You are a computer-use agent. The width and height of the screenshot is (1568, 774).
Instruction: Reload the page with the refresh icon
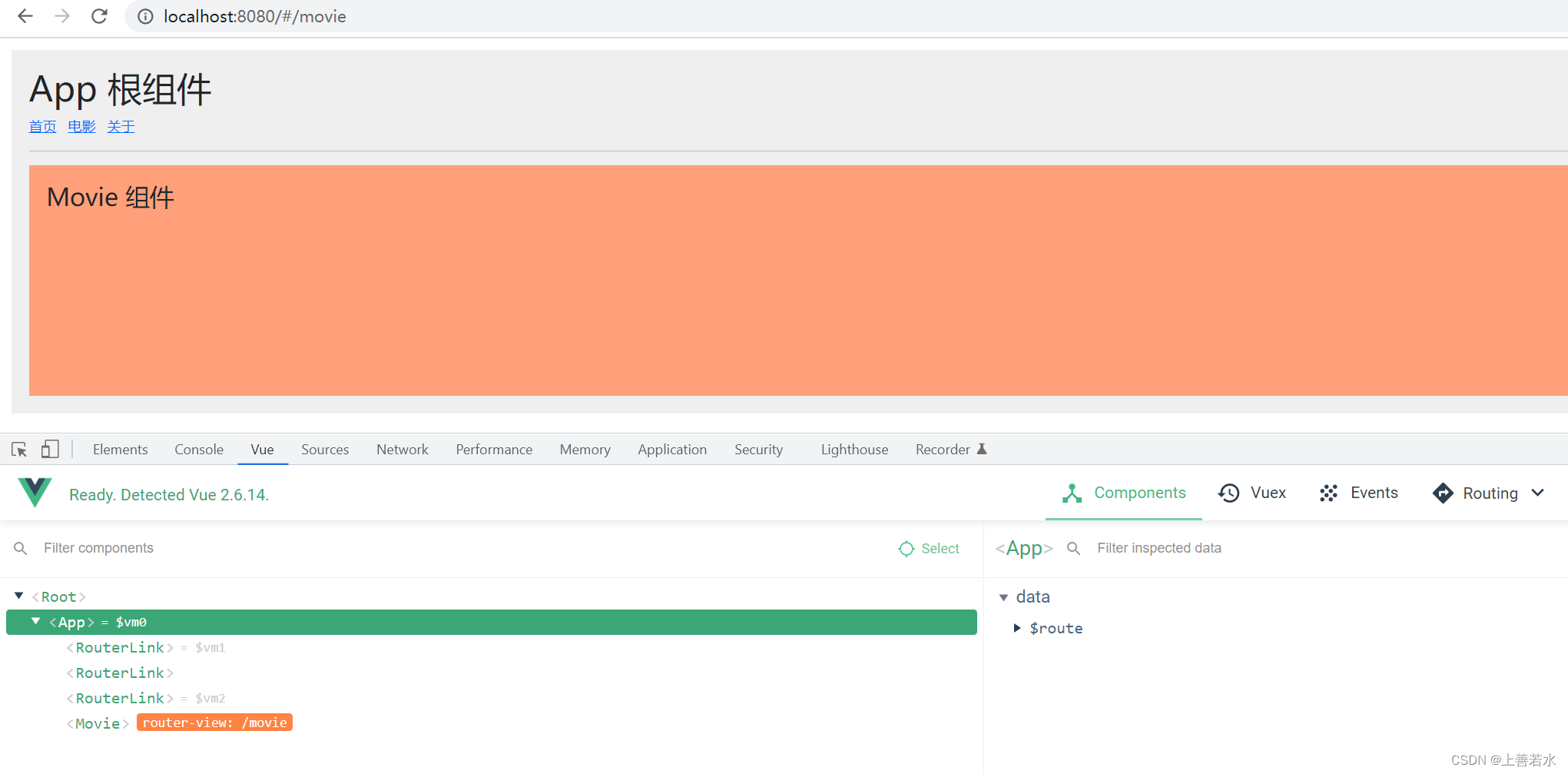point(99,16)
